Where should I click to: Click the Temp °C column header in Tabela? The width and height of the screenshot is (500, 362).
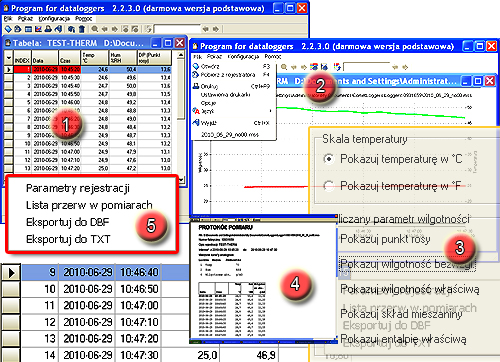95,58
